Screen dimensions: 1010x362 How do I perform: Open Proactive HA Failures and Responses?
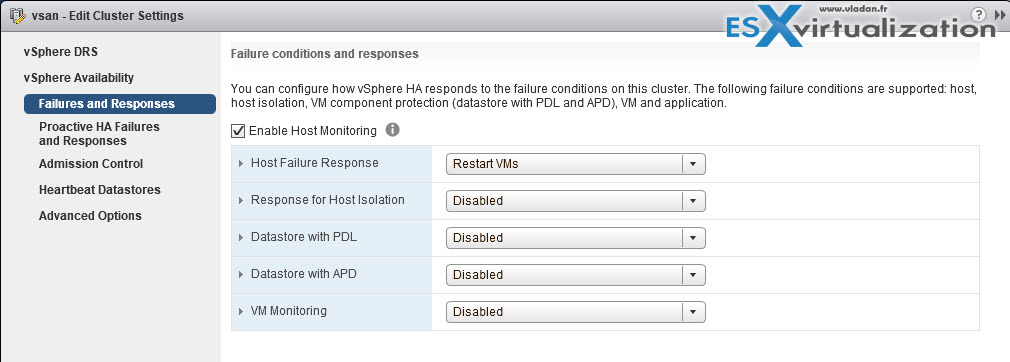coord(99,133)
